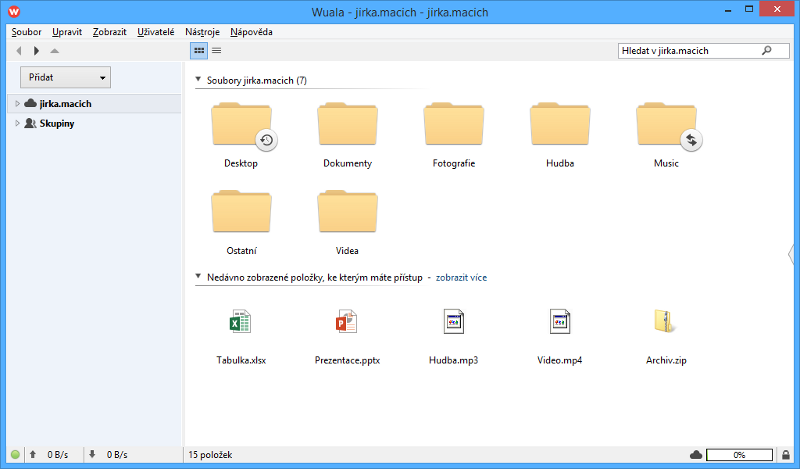This screenshot has height=469, width=800.
Task: Expand the Skupiny tree node
Action: [17, 123]
